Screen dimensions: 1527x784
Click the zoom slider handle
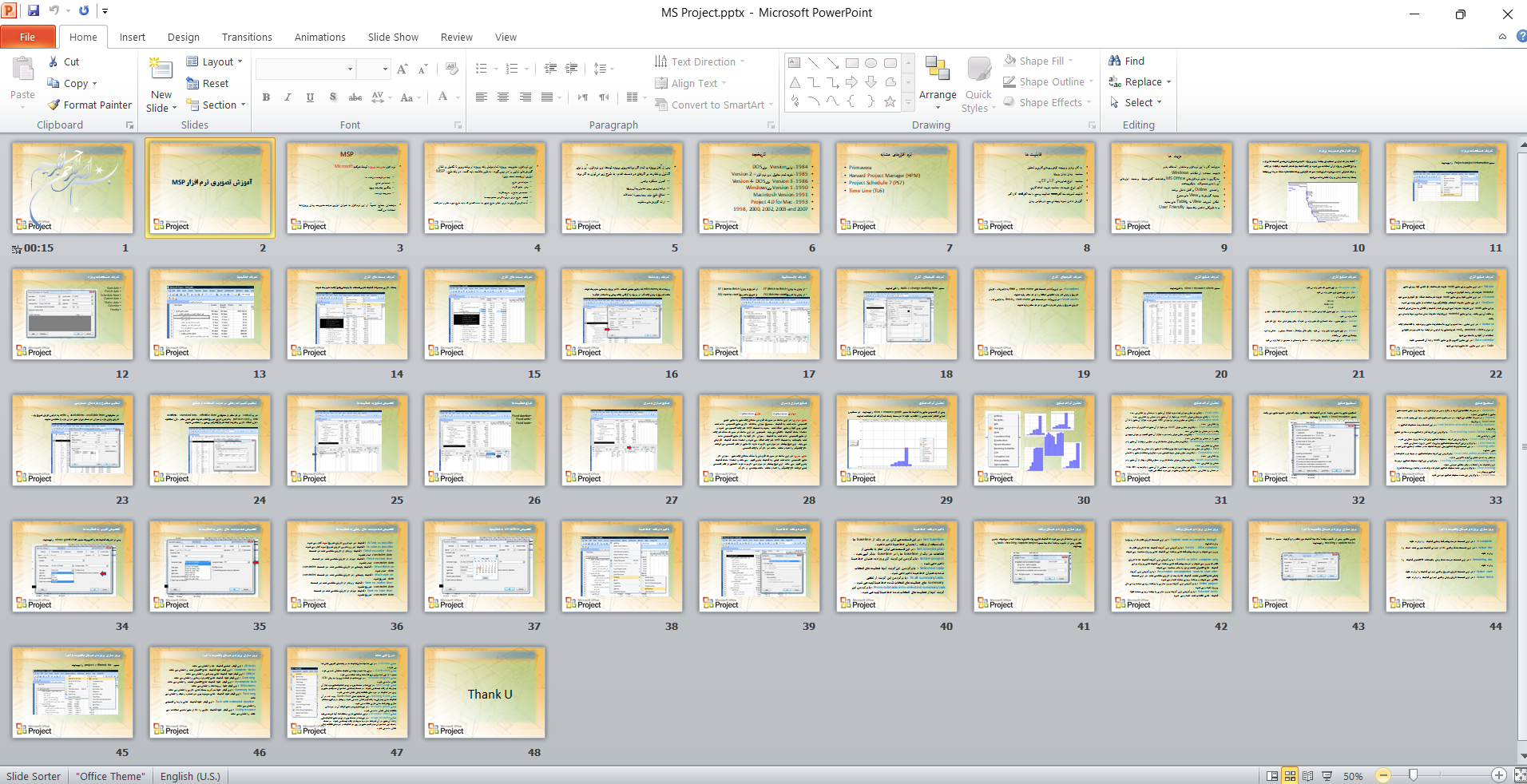(x=1414, y=775)
